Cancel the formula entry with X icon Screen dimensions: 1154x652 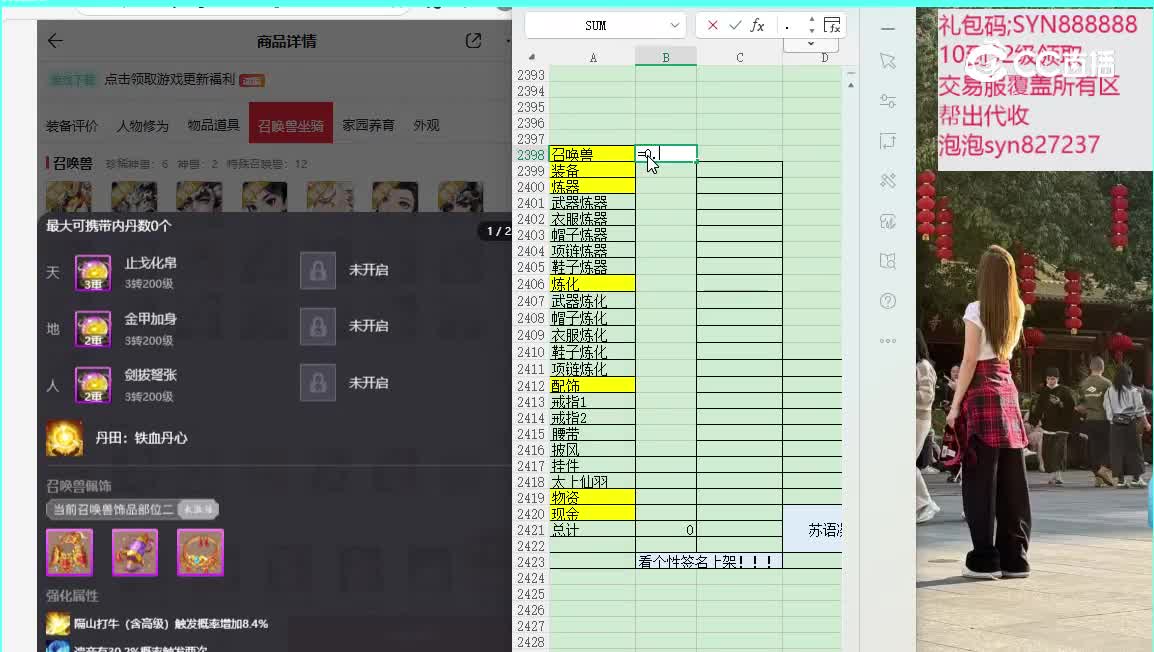click(712, 26)
